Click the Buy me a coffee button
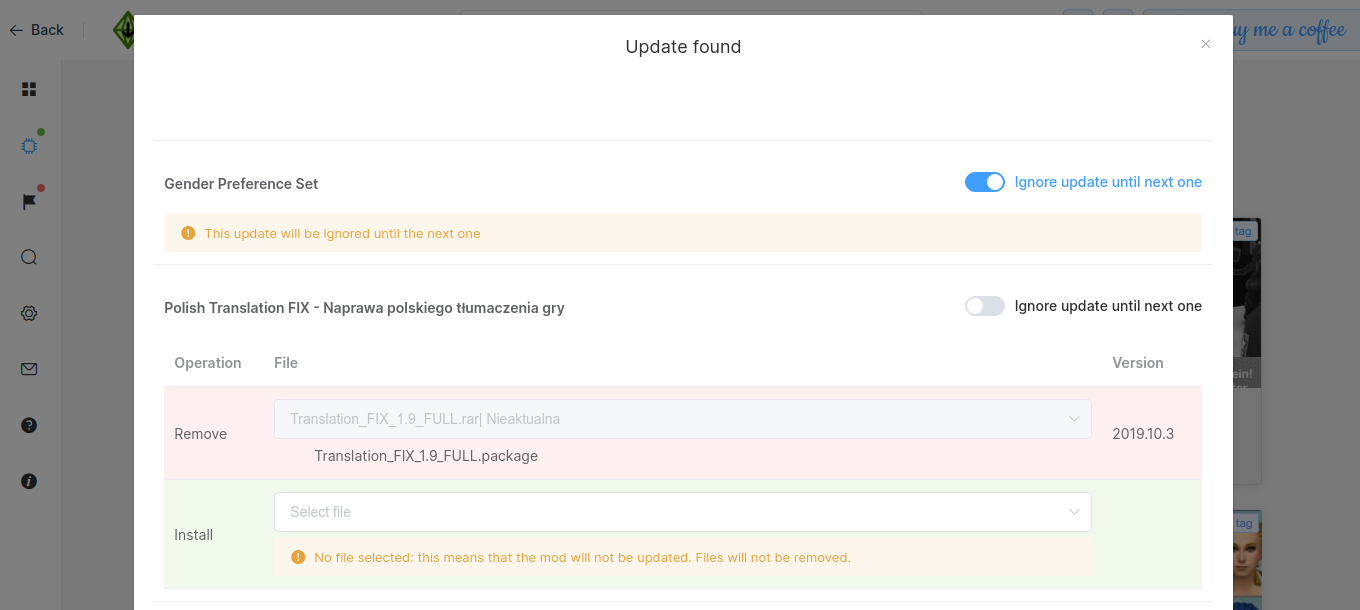The height and width of the screenshot is (610, 1360). coord(1290,31)
